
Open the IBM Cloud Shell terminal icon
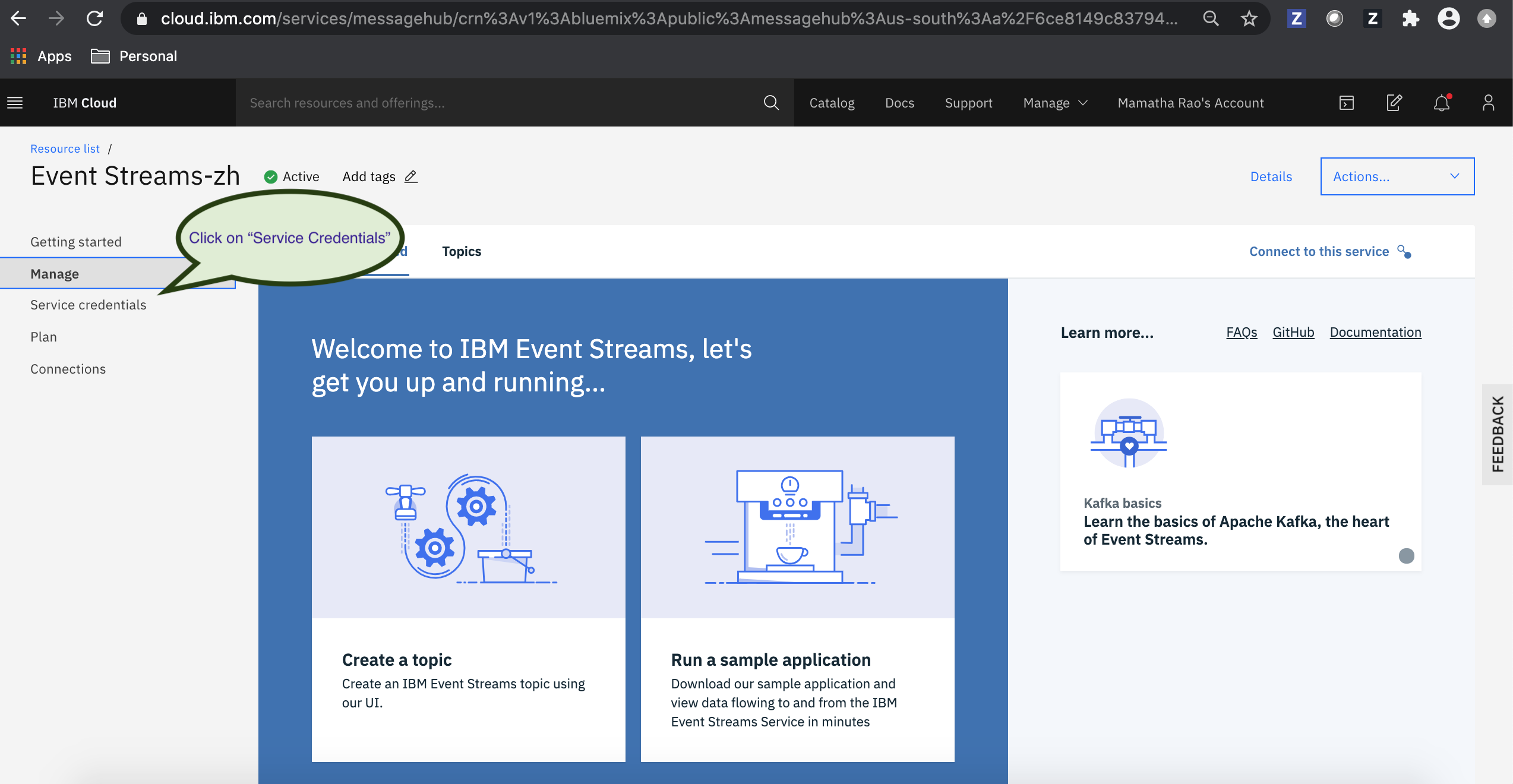[1347, 103]
